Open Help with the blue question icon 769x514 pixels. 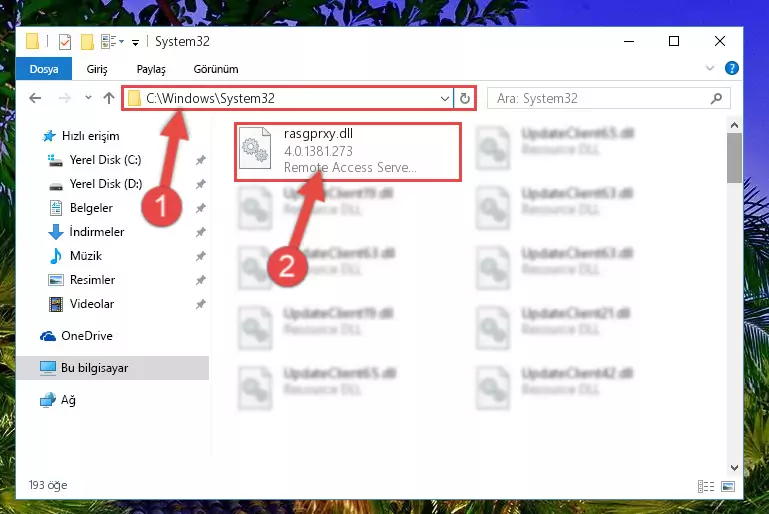click(x=731, y=68)
